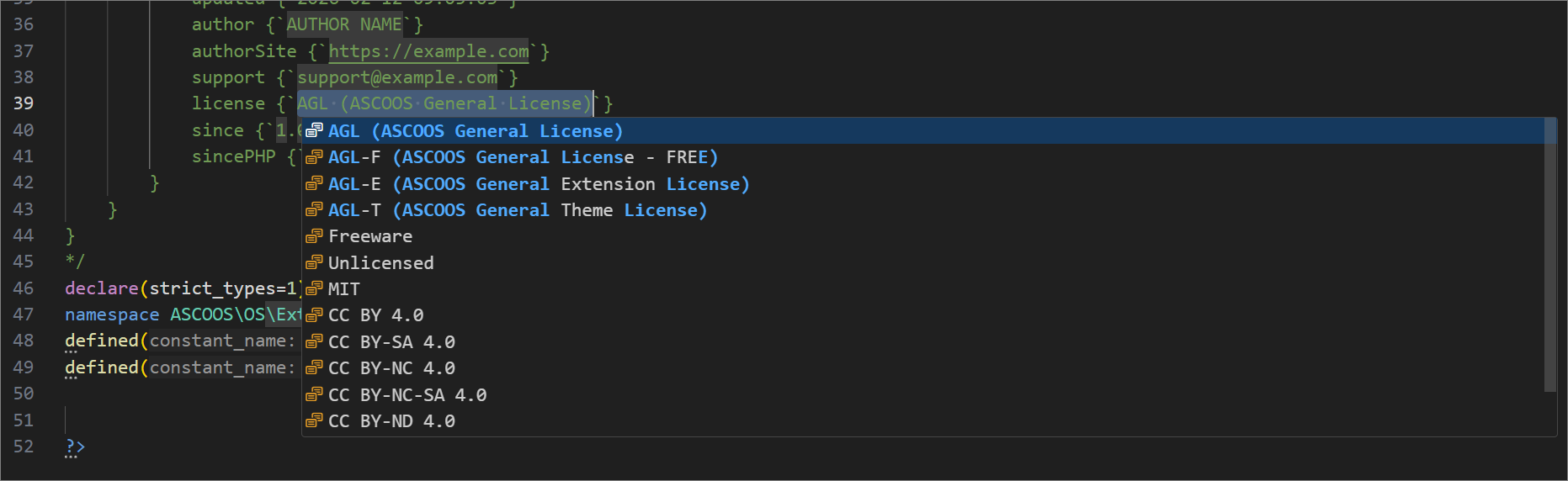Click the 'namespace' keyword on line 47
1568x481 pixels.
coord(112,314)
